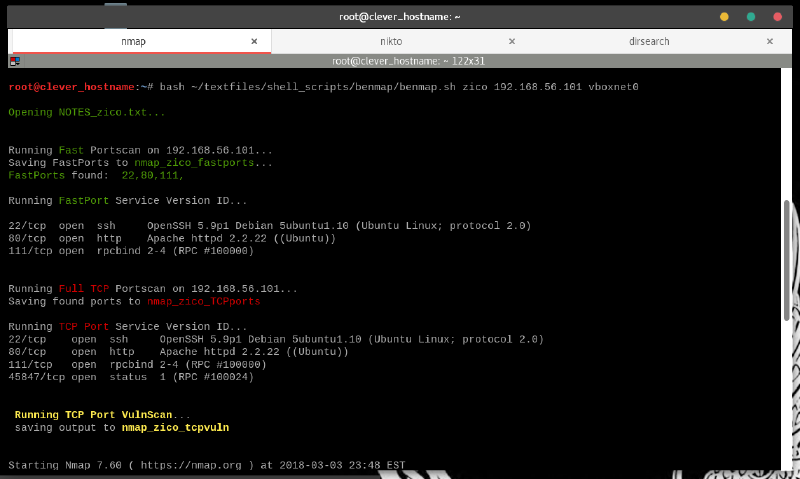Minimize the terminal with the yellow button

point(724,16)
